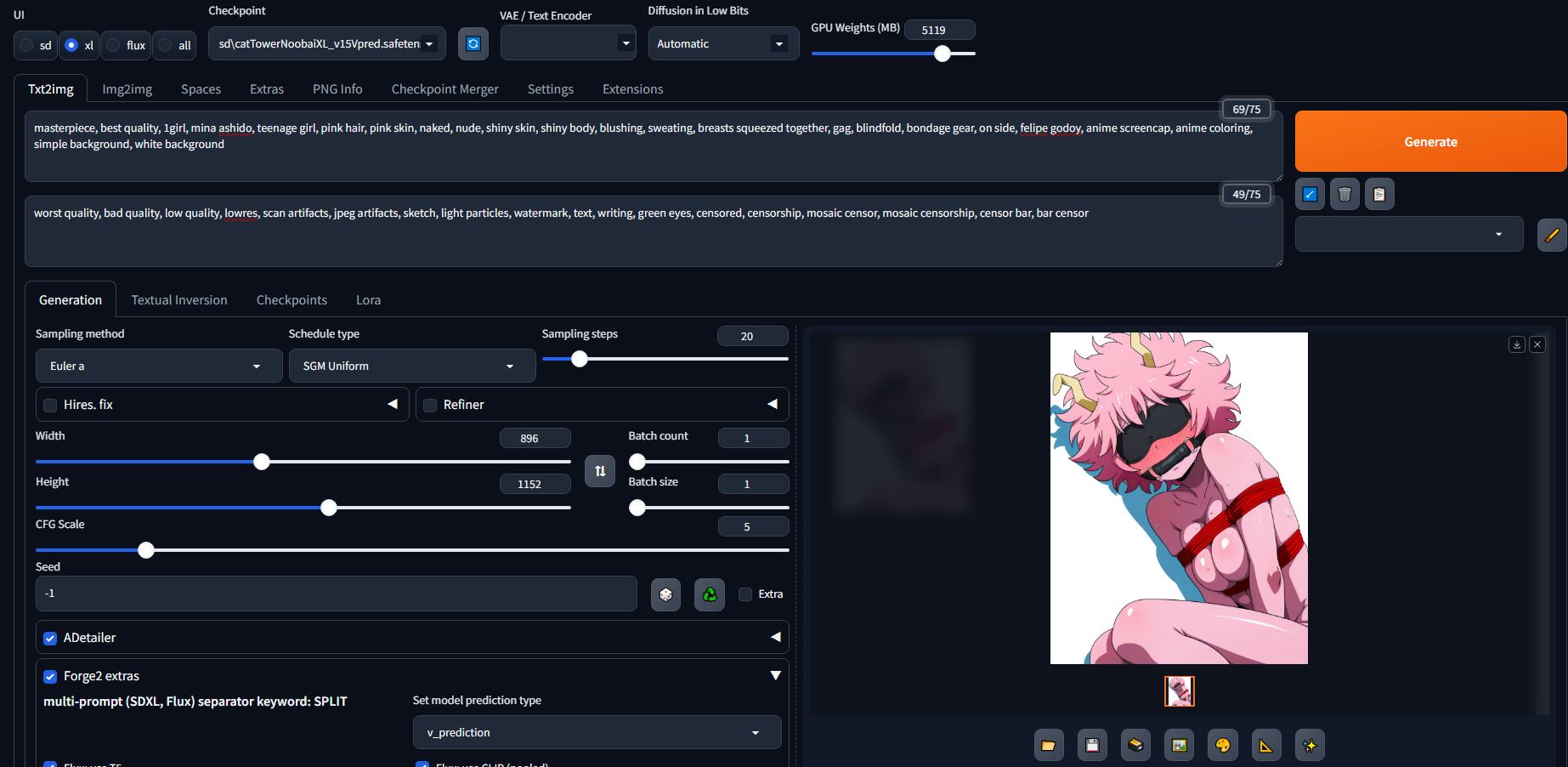Open the styles dropdown below Generate
Screen dimensions: 1568x767
point(1409,235)
